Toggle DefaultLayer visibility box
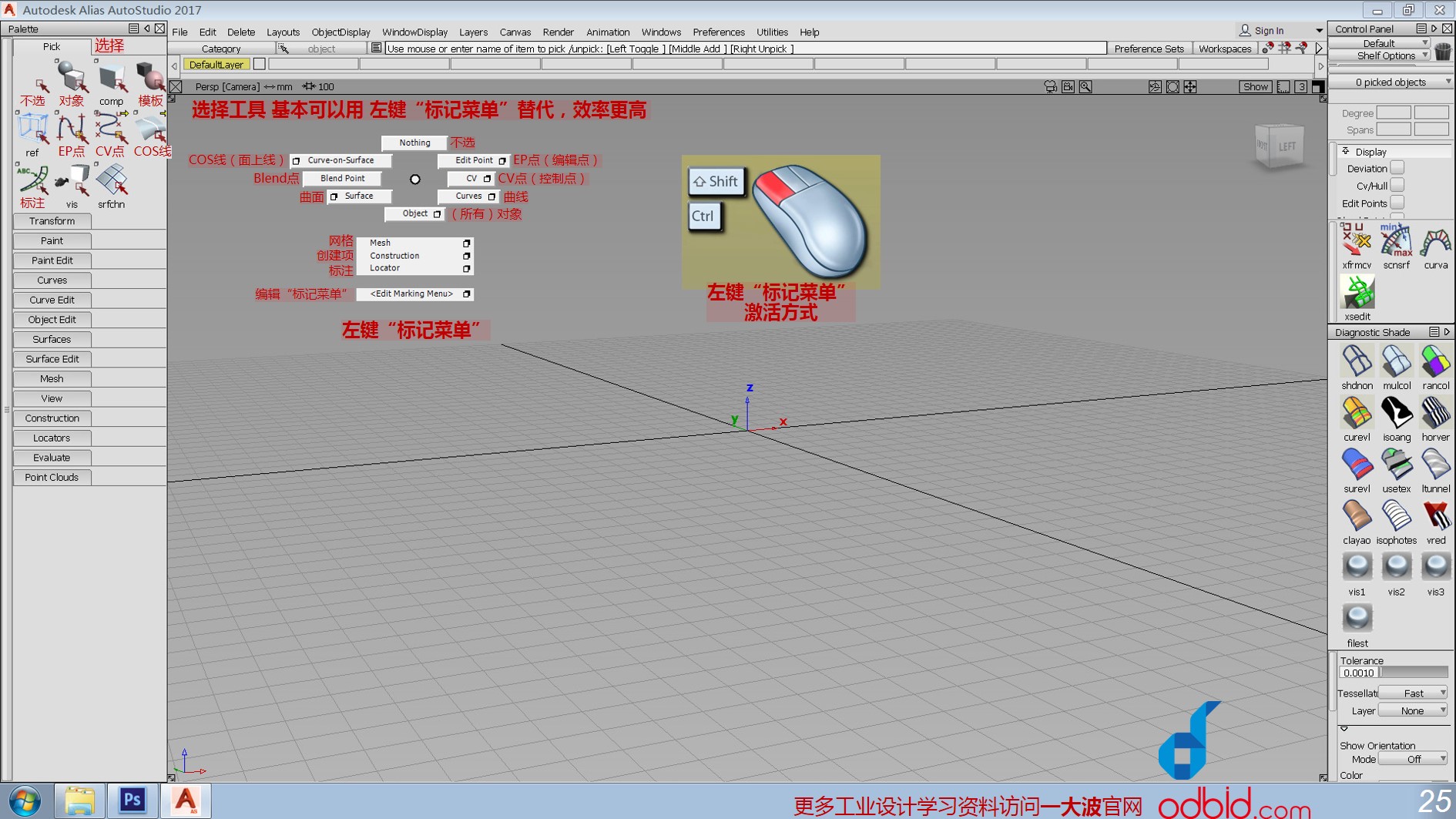 click(260, 65)
